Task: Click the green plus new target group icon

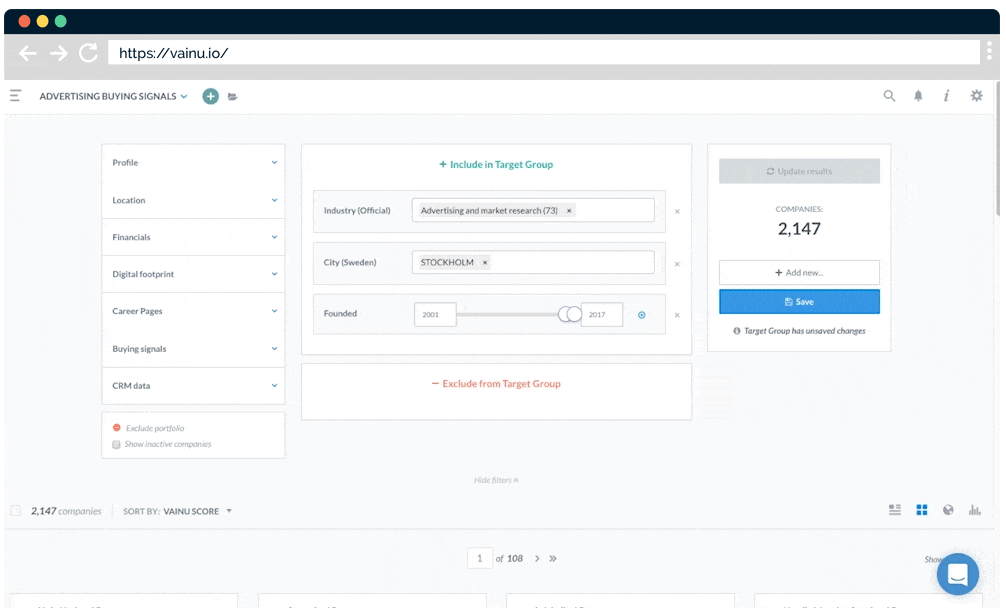Action: tap(210, 96)
